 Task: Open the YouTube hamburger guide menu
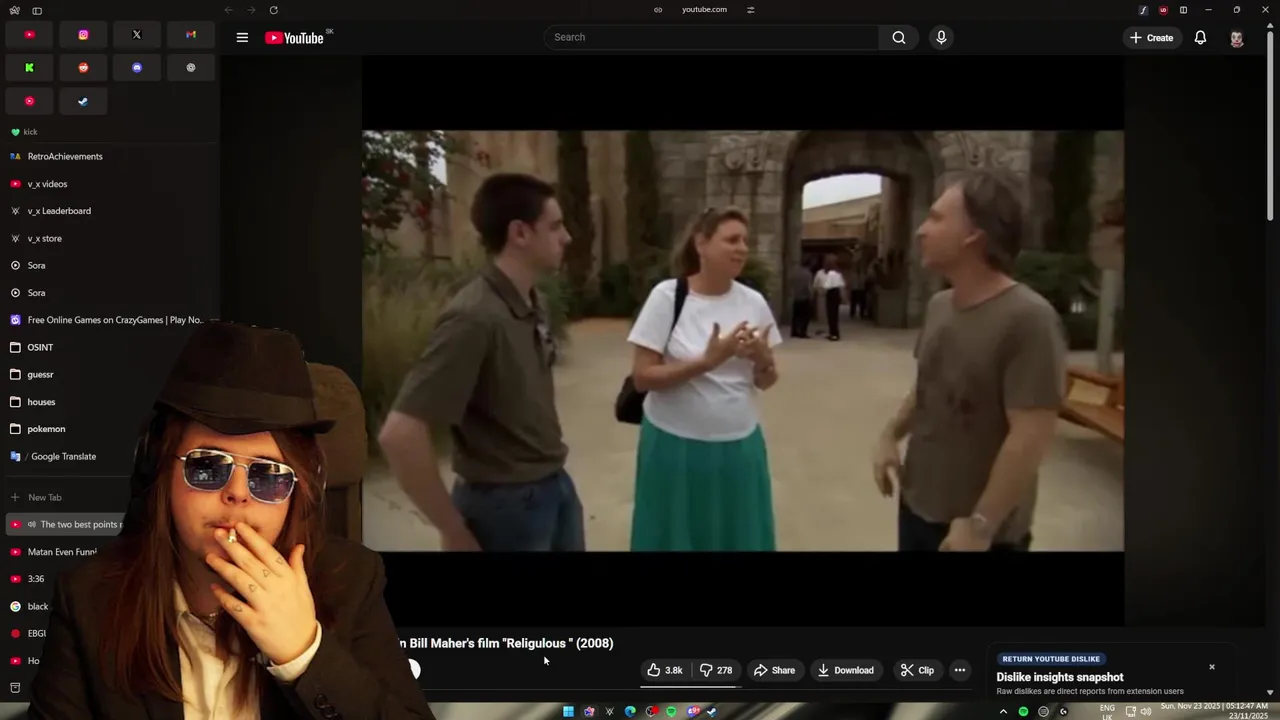(x=242, y=37)
